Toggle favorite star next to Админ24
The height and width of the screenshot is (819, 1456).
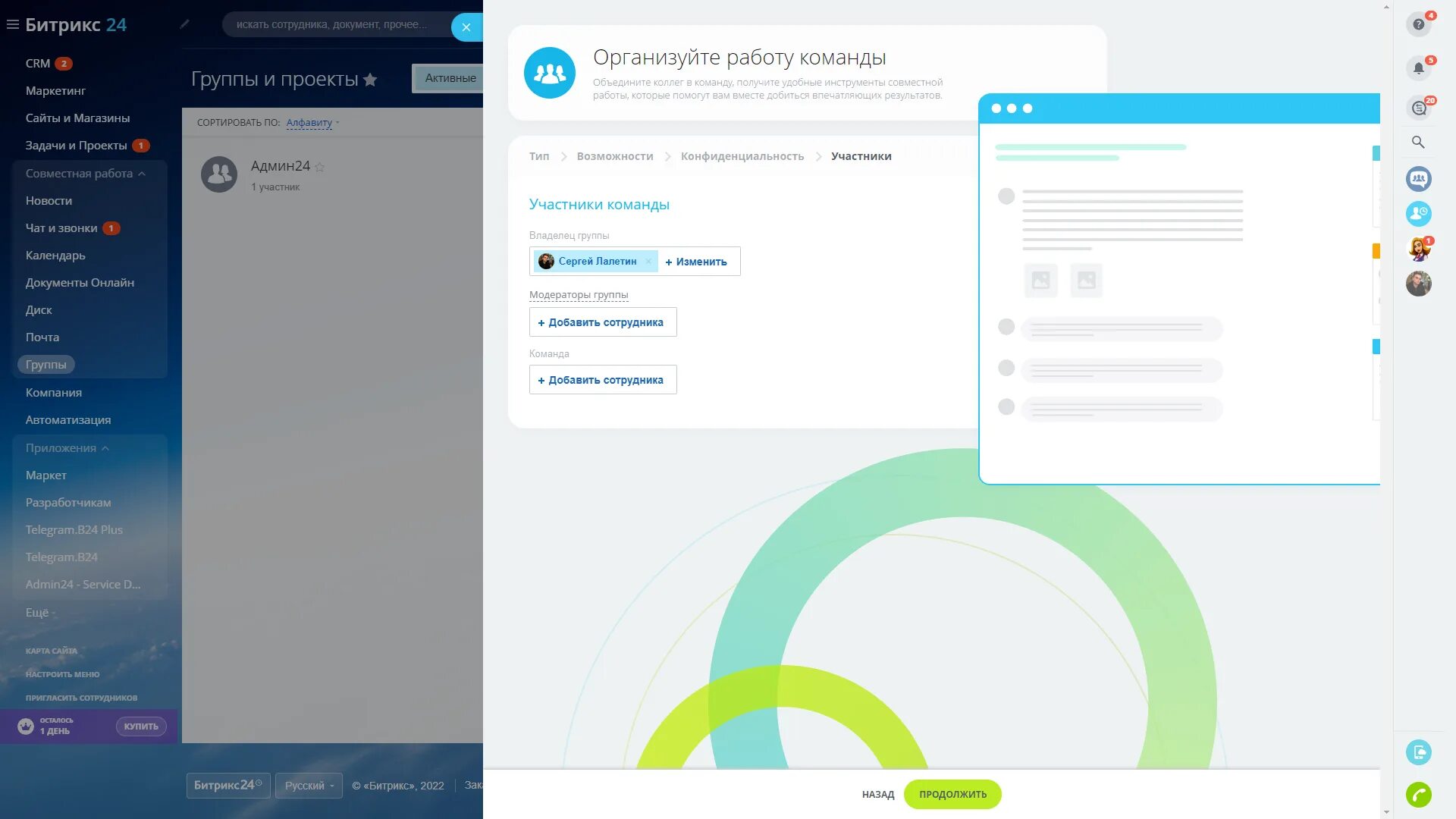click(x=319, y=167)
